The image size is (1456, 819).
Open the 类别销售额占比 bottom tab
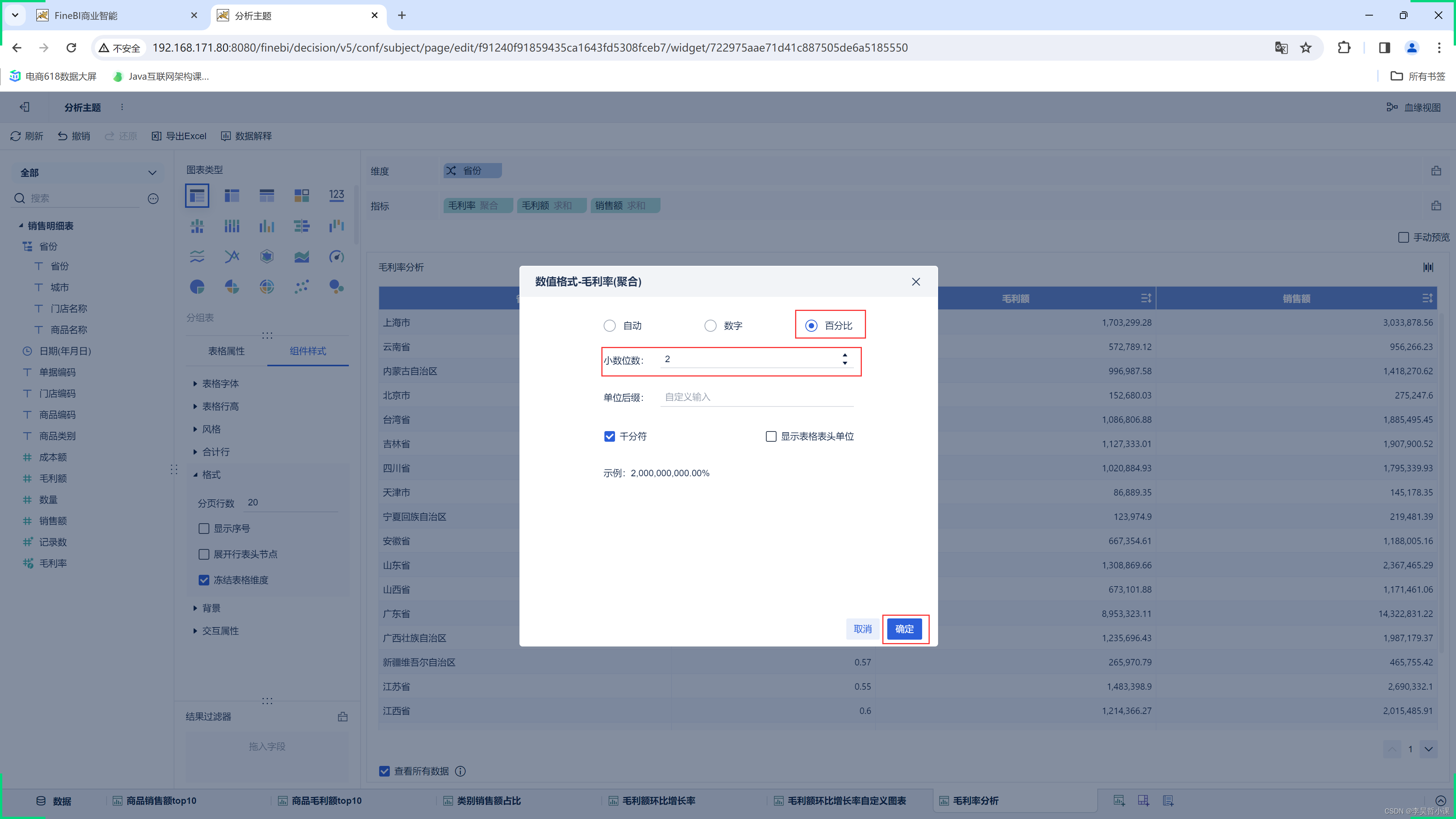click(482, 801)
